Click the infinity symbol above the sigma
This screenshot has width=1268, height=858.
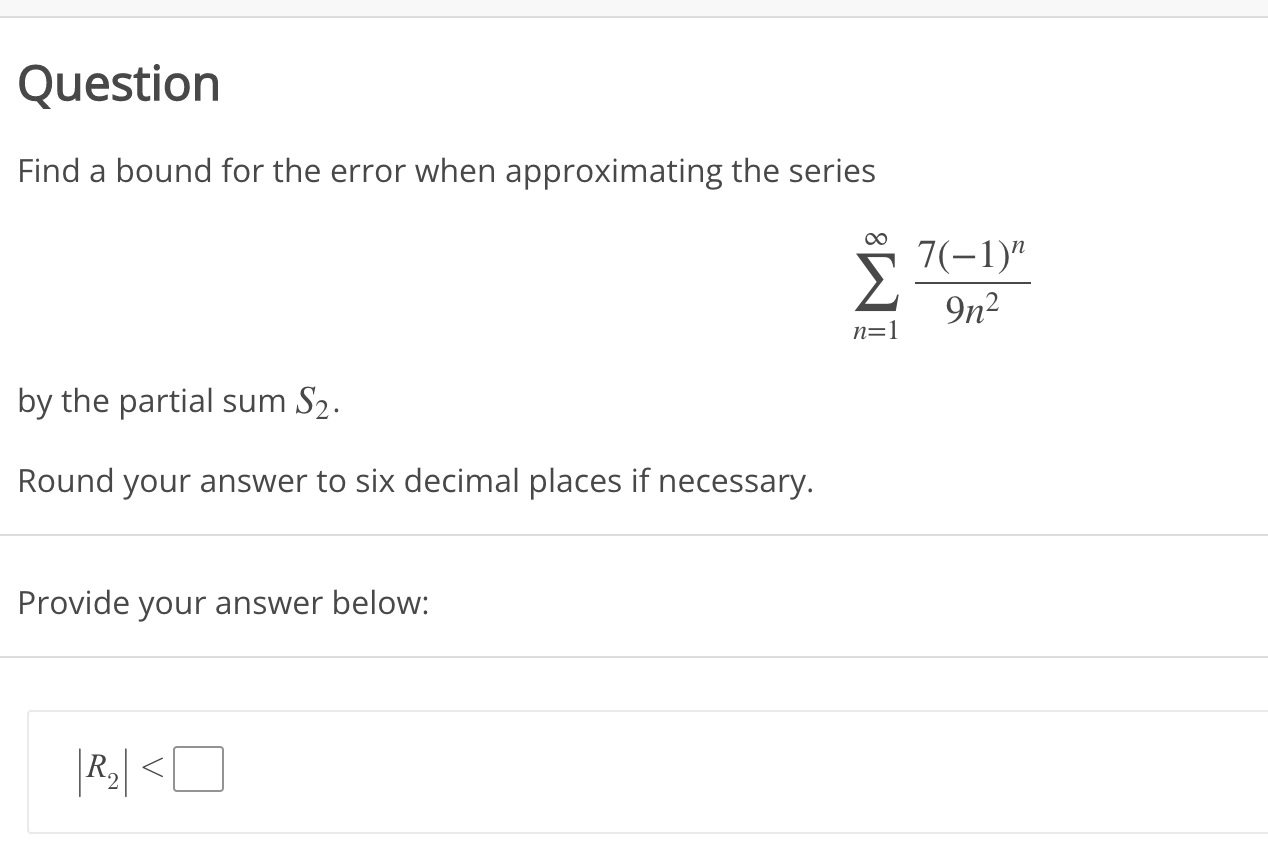874,237
